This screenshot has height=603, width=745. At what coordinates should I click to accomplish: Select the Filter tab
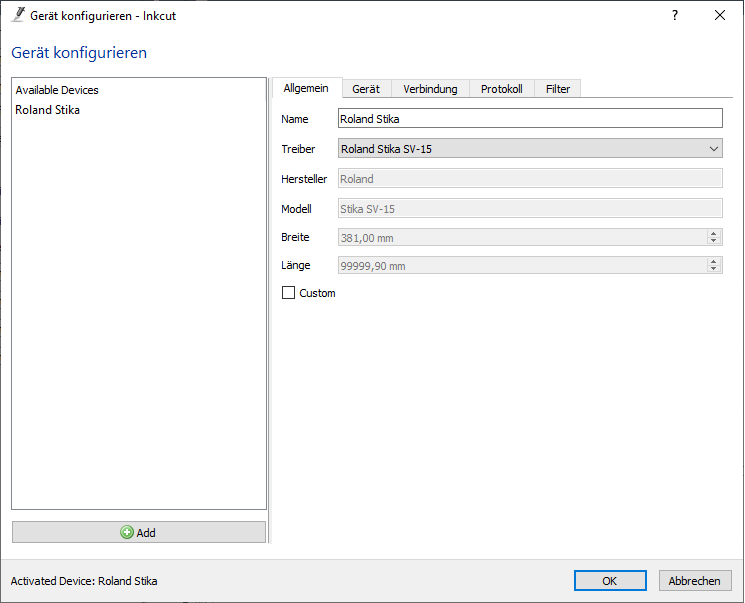pyautogui.click(x=558, y=89)
